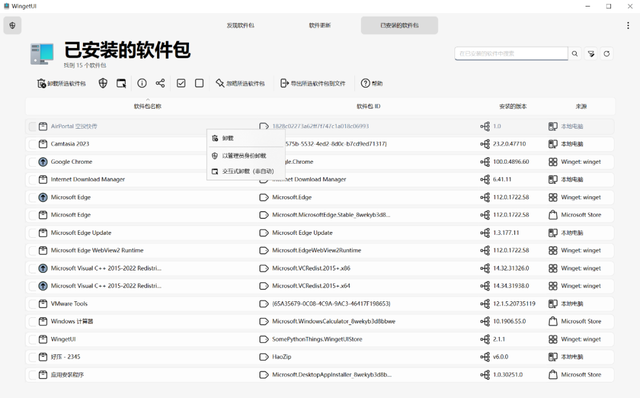Click the version '14.32.31326.0' cell

511,268
